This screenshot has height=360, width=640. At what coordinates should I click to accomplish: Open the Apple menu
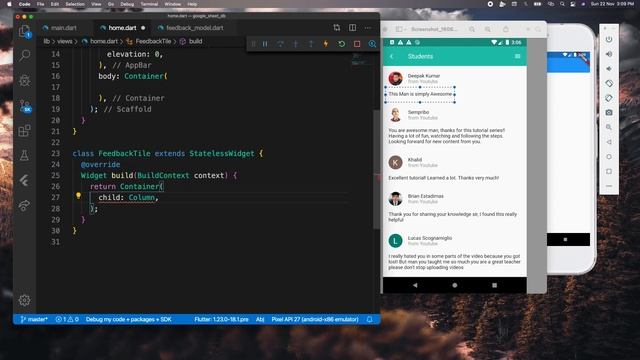coord(9,4)
